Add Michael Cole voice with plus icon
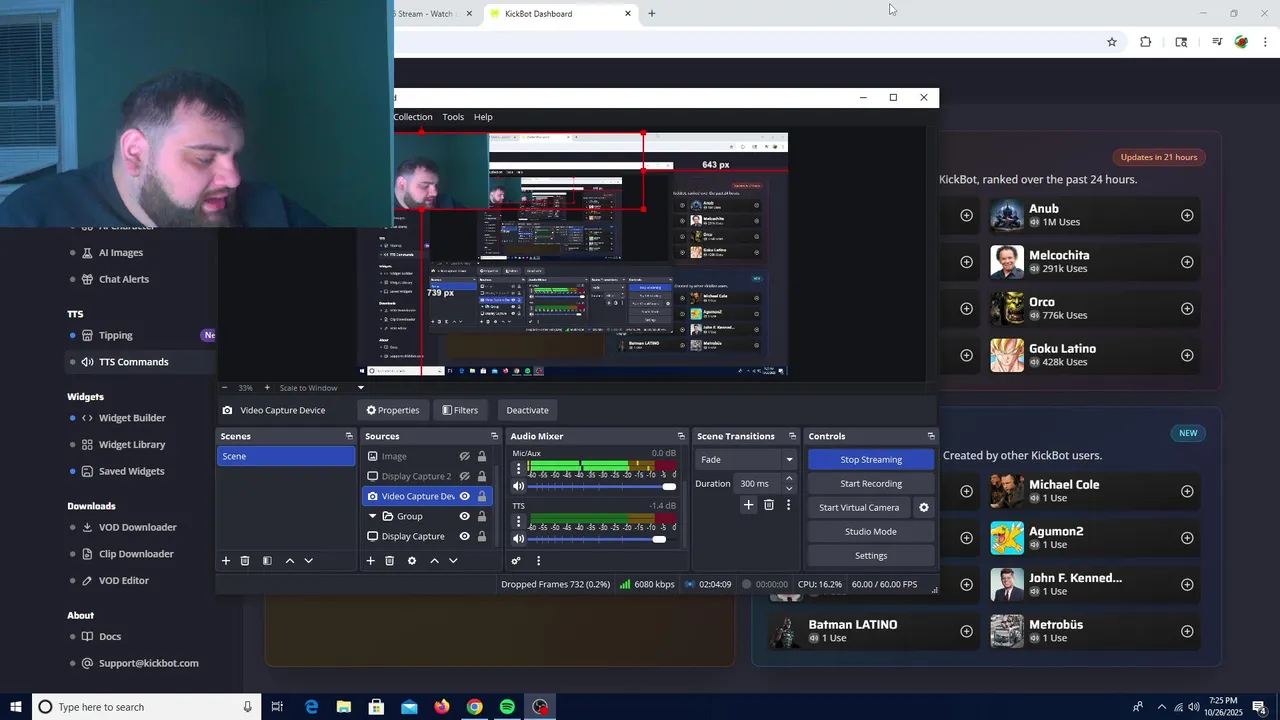The image size is (1280, 720). point(1187,491)
